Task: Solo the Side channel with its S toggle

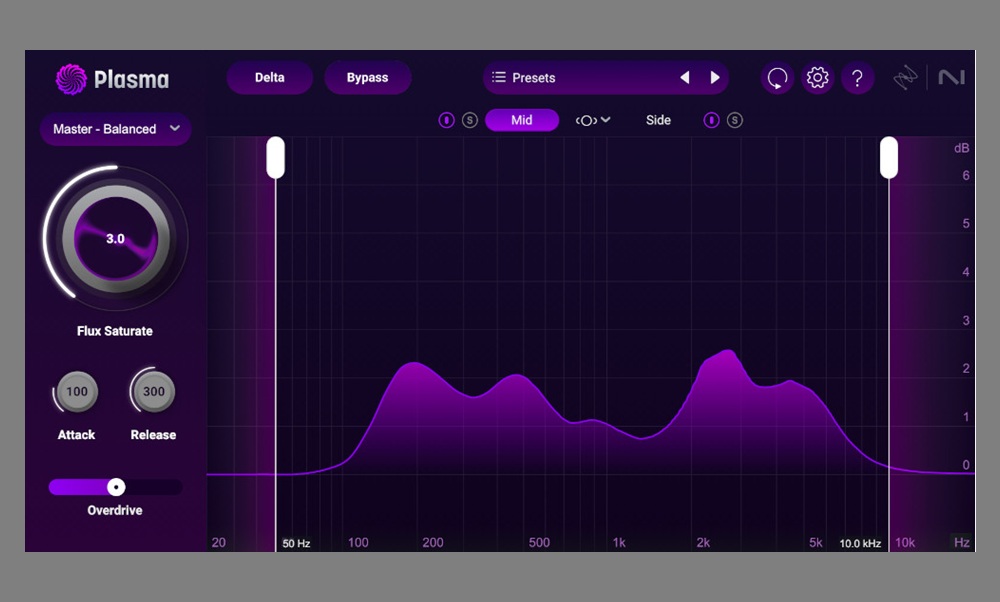Action: pyautogui.click(x=736, y=120)
